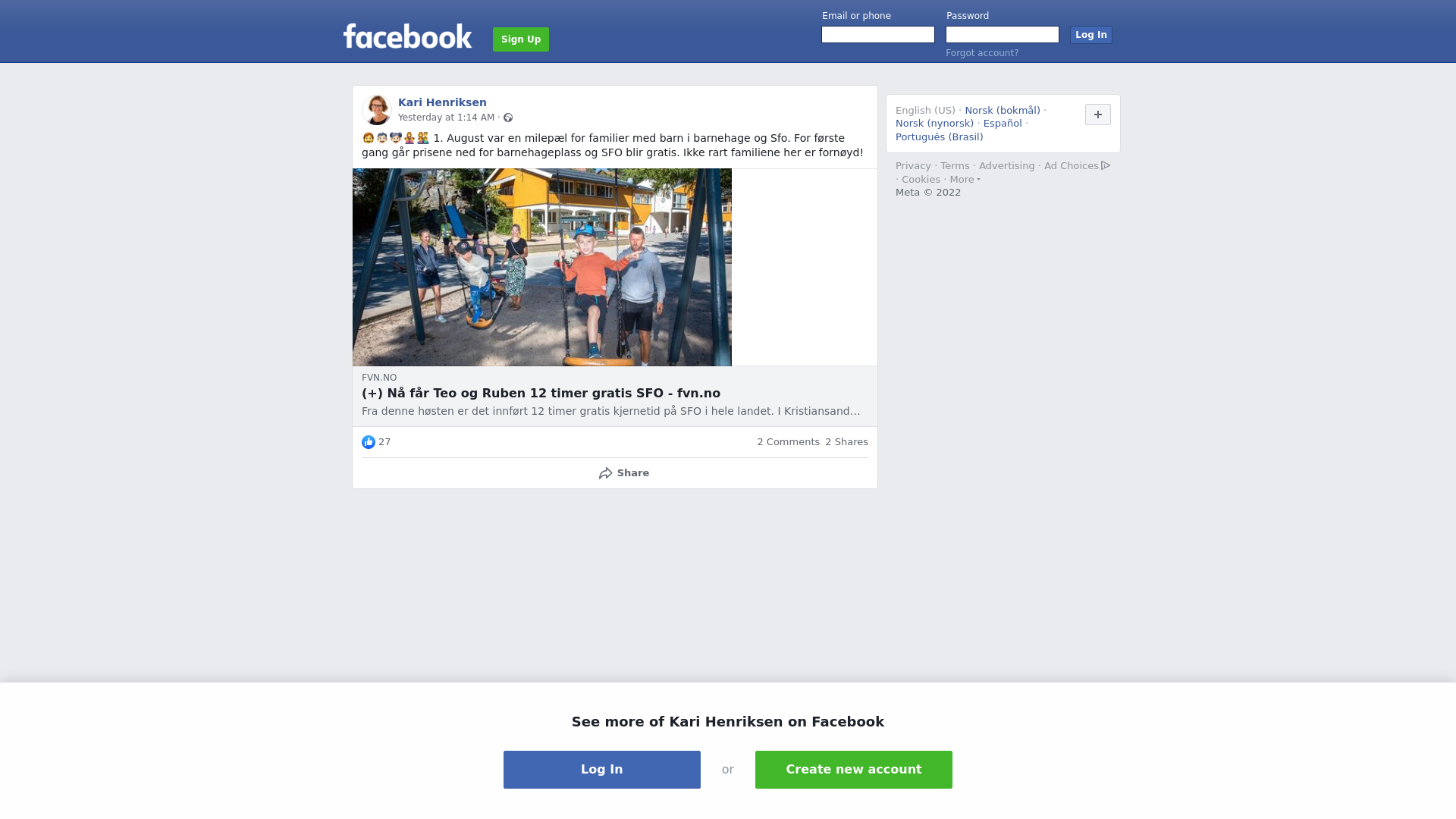Focus the Email or phone field
This screenshot has width=1456, height=819.
pos(878,35)
